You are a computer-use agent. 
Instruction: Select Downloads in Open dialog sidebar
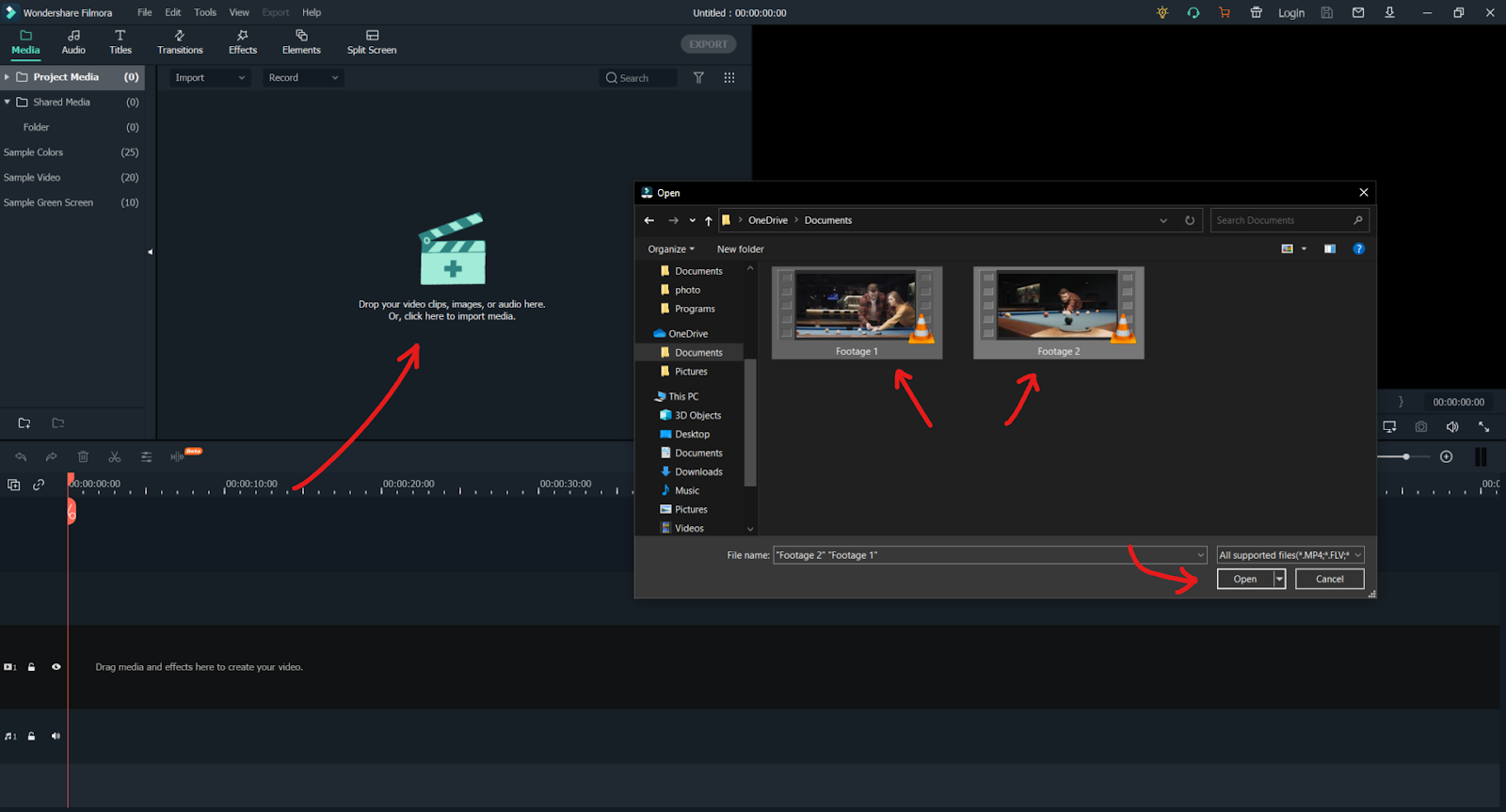[698, 472]
